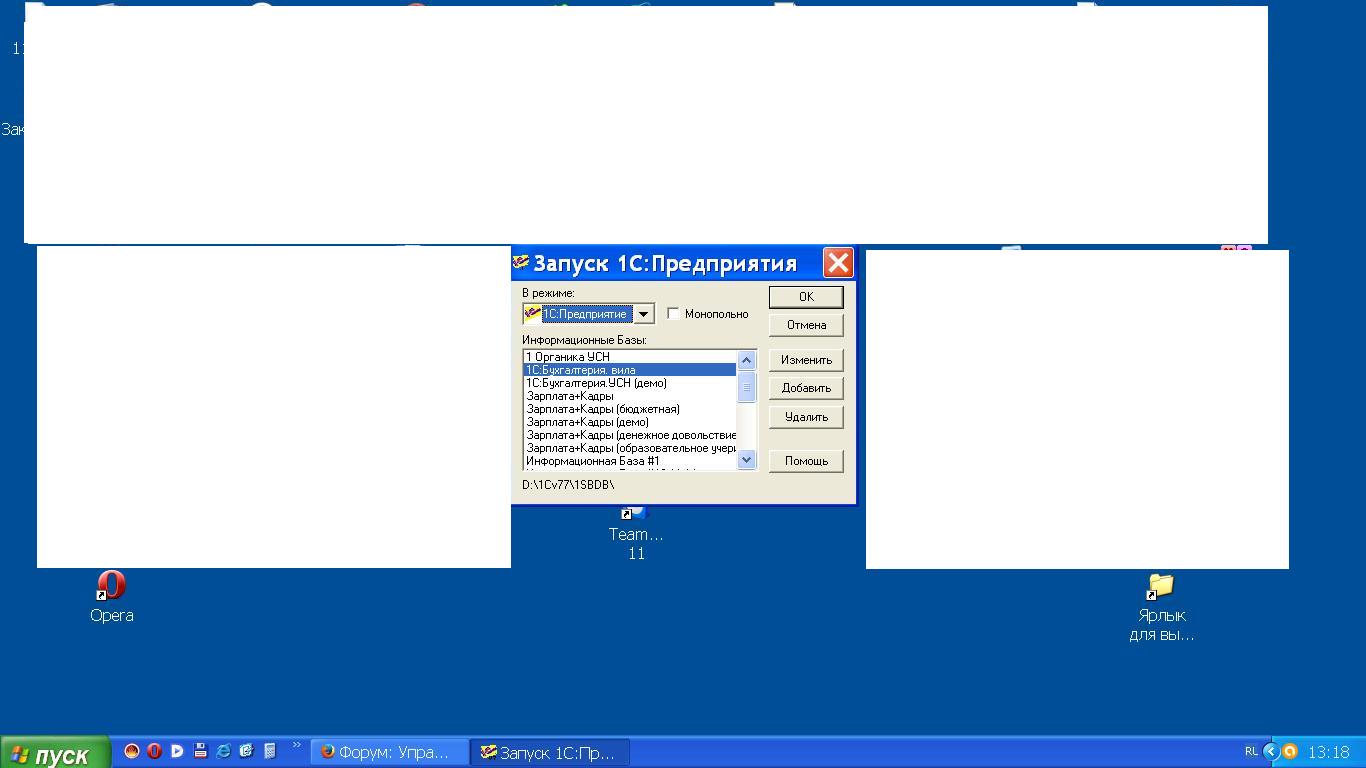Image resolution: width=1366 pixels, height=768 pixels.
Task: Click the red Opera quick launch icon
Action: click(x=154, y=751)
